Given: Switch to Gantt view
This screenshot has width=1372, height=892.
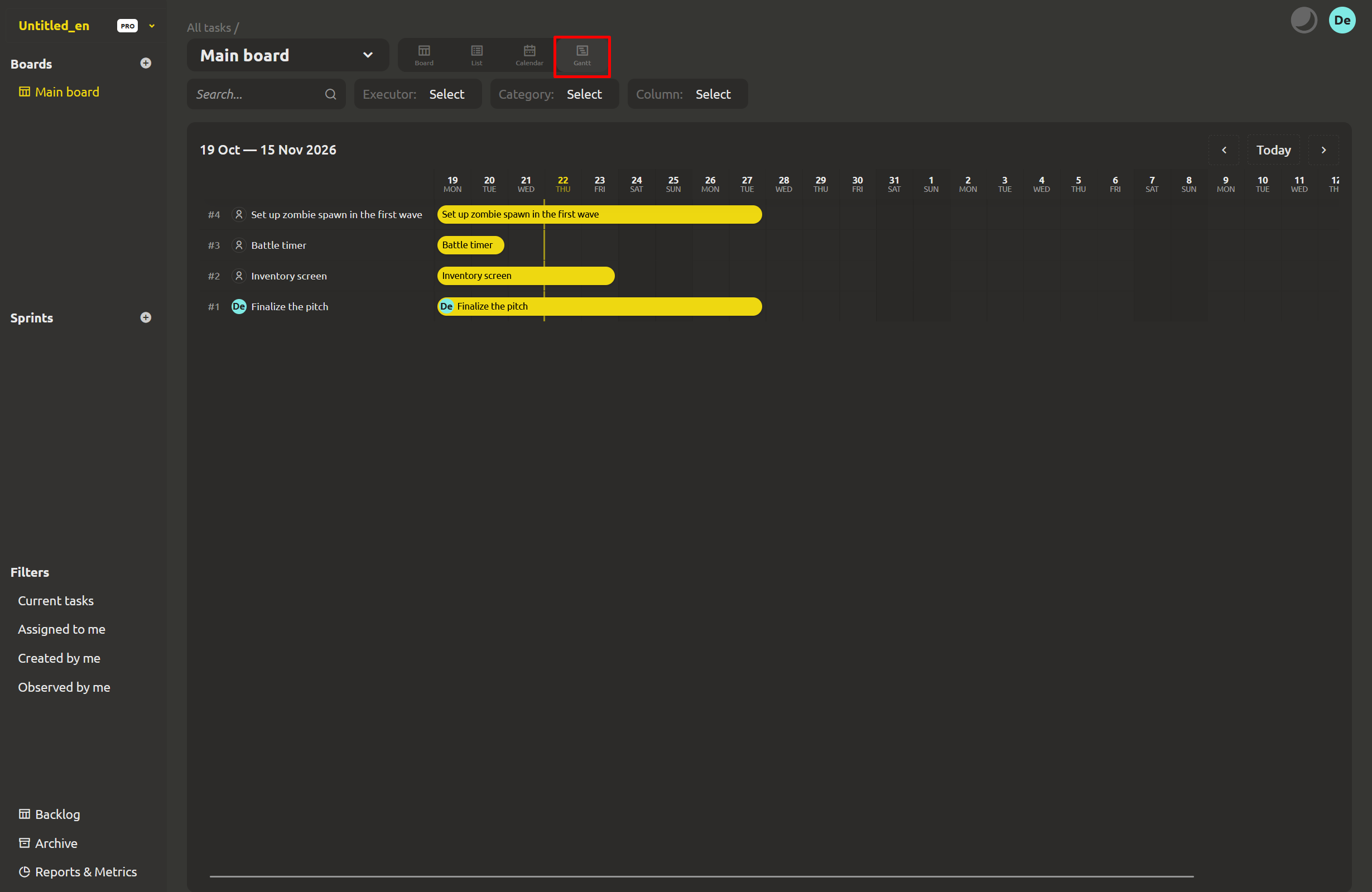Looking at the screenshot, I should (581, 55).
